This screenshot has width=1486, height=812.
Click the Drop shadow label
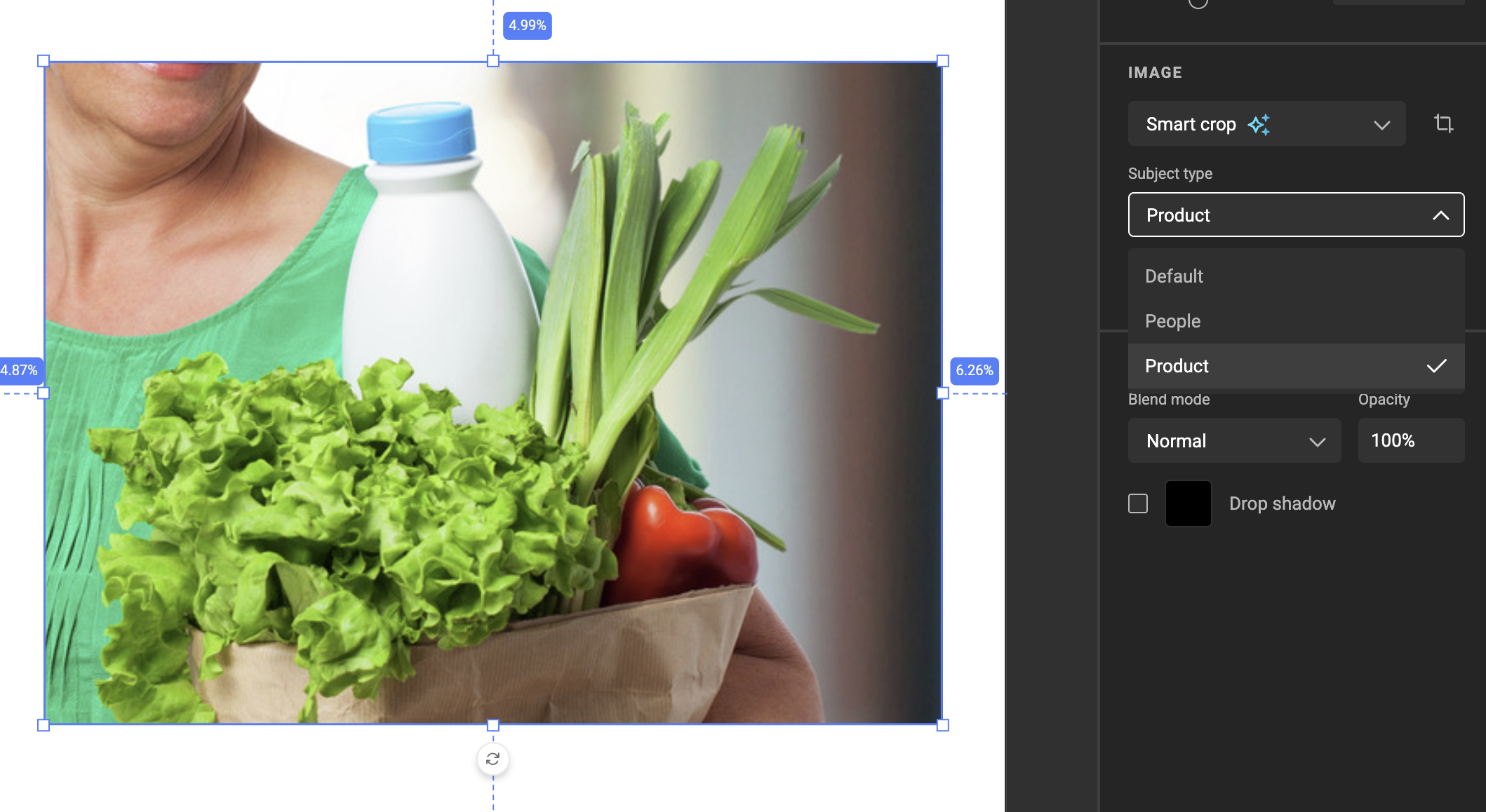click(1283, 503)
